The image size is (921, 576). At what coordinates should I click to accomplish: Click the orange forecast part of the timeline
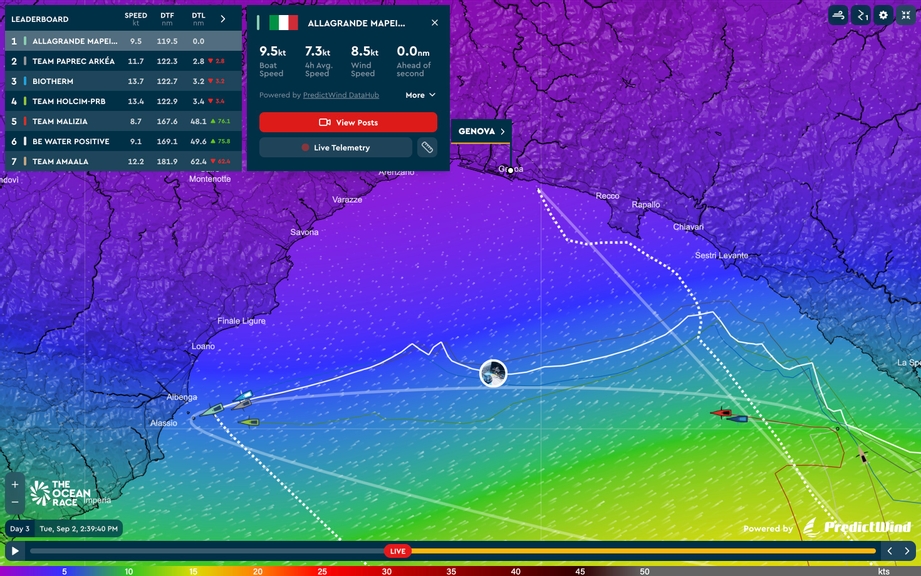pyautogui.click(x=644, y=551)
